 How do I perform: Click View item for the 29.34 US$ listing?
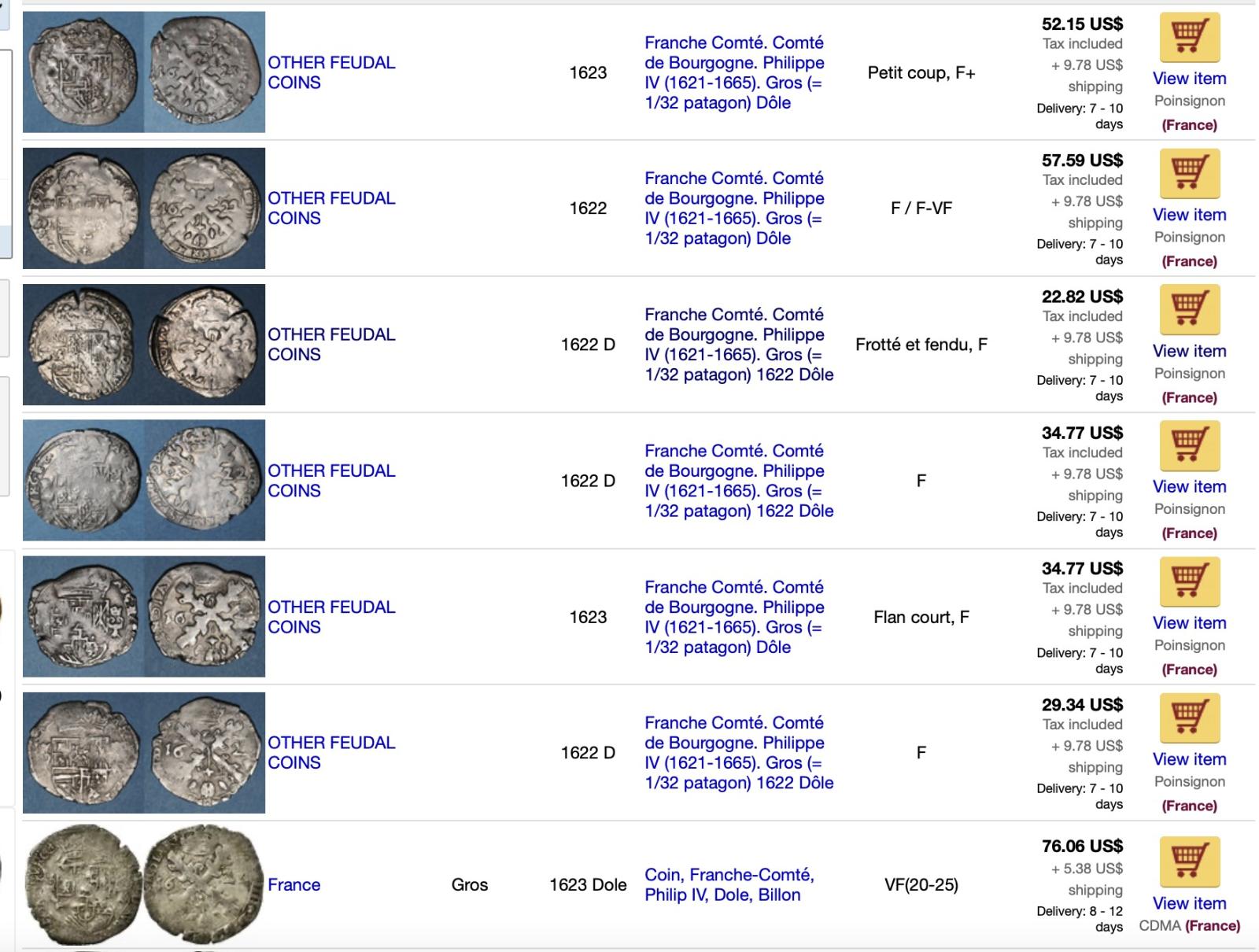point(1189,759)
